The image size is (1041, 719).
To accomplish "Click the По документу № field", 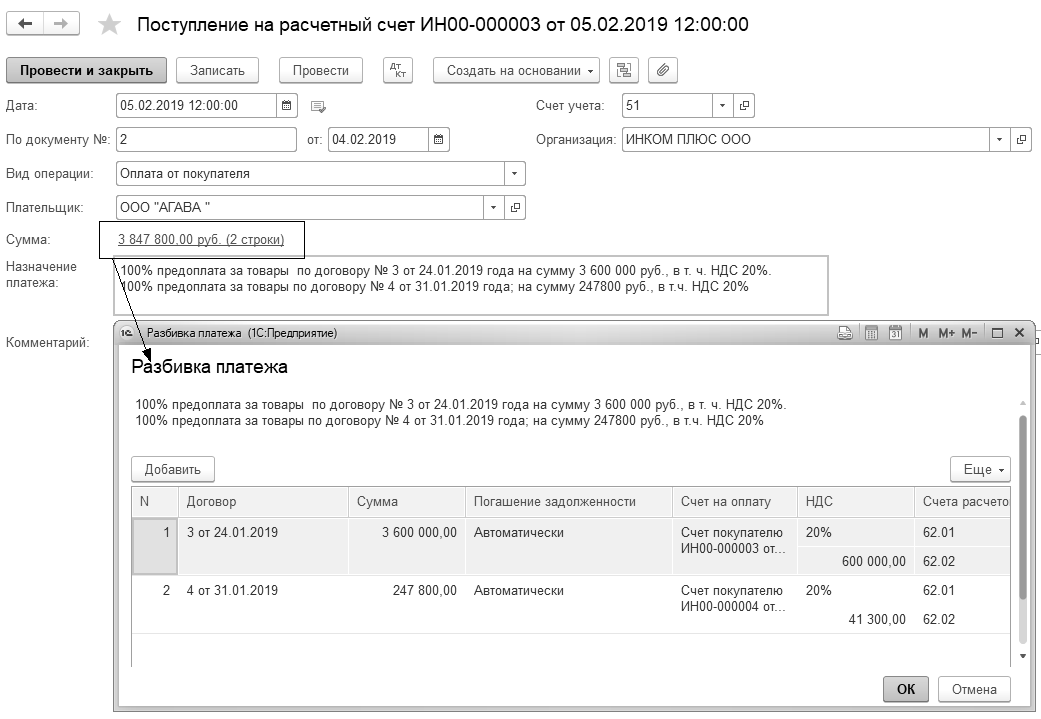I will (x=206, y=139).
